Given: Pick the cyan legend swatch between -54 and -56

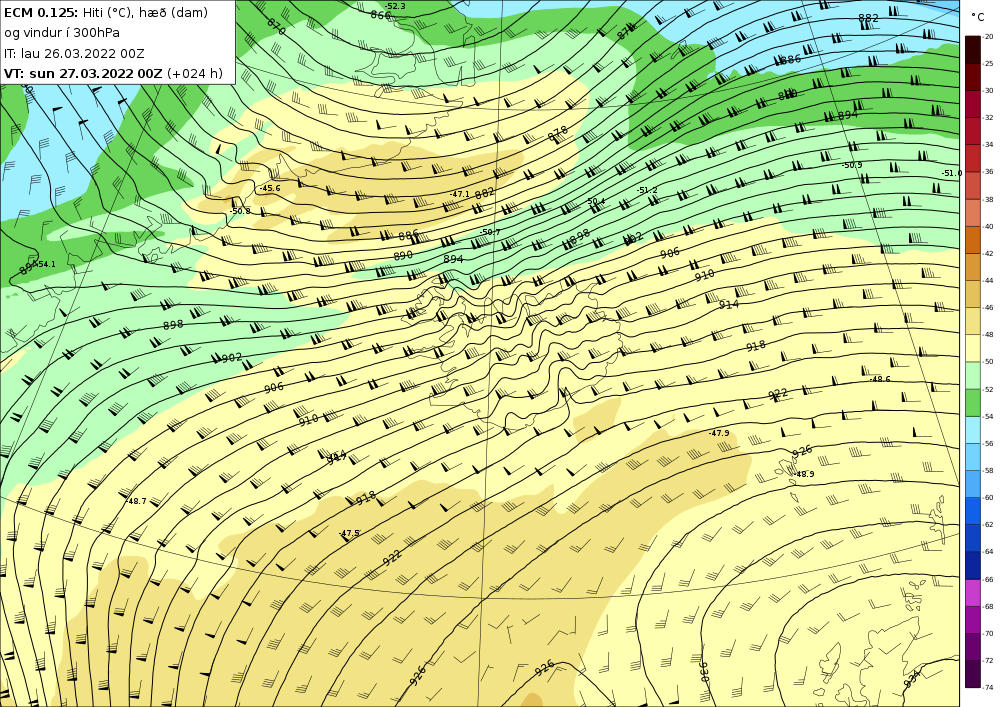Looking at the screenshot, I should click(x=973, y=430).
